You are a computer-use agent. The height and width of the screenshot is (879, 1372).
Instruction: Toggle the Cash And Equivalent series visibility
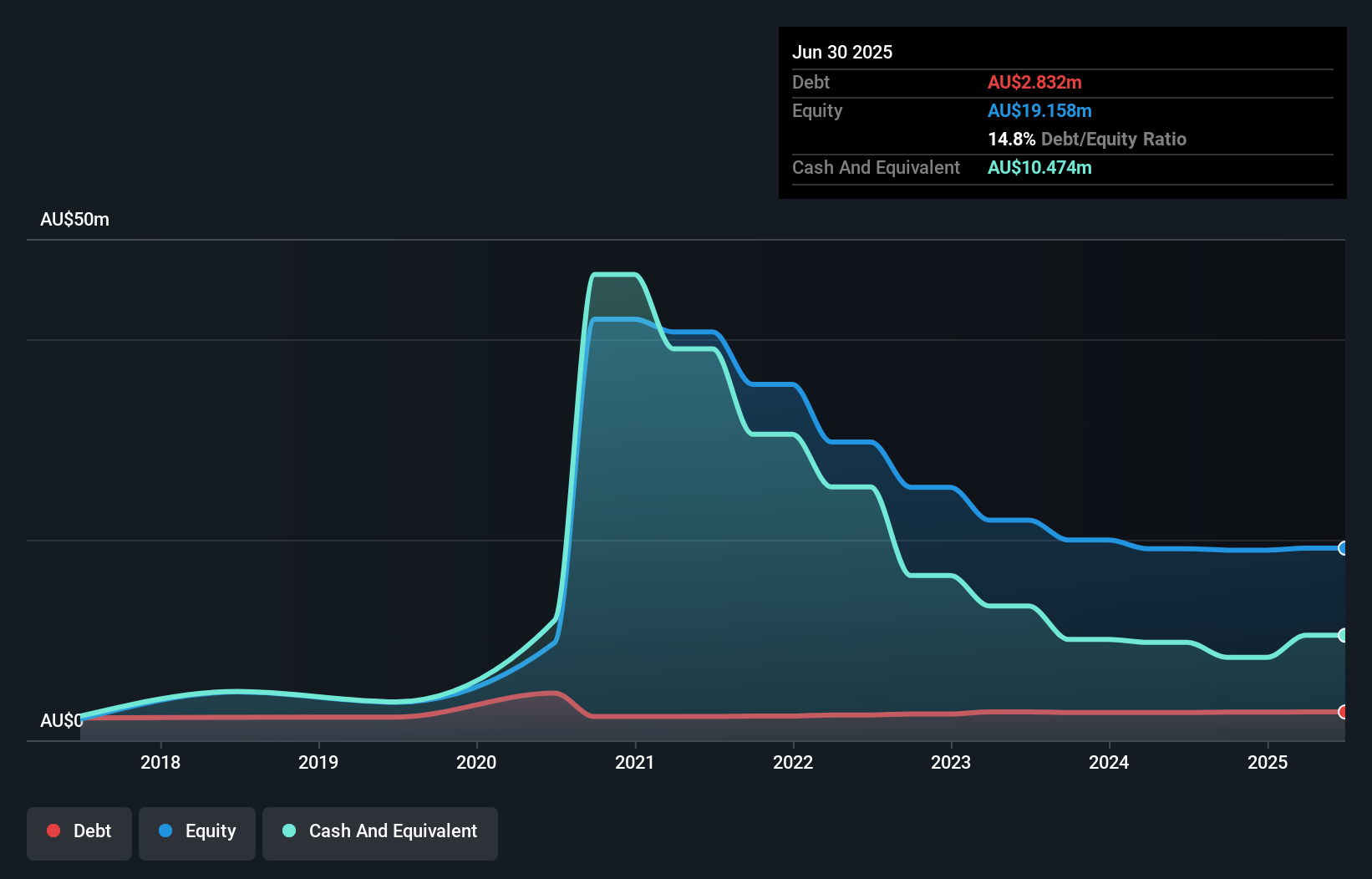pyautogui.click(x=380, y=832)
